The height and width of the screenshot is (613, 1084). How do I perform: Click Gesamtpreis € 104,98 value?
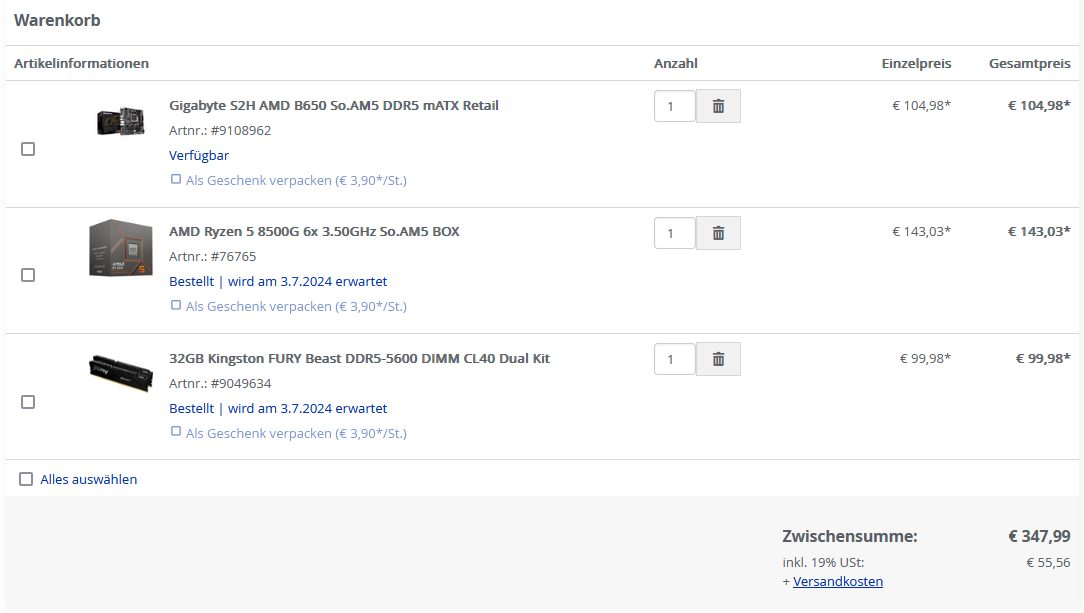(x=1039, y=105)
